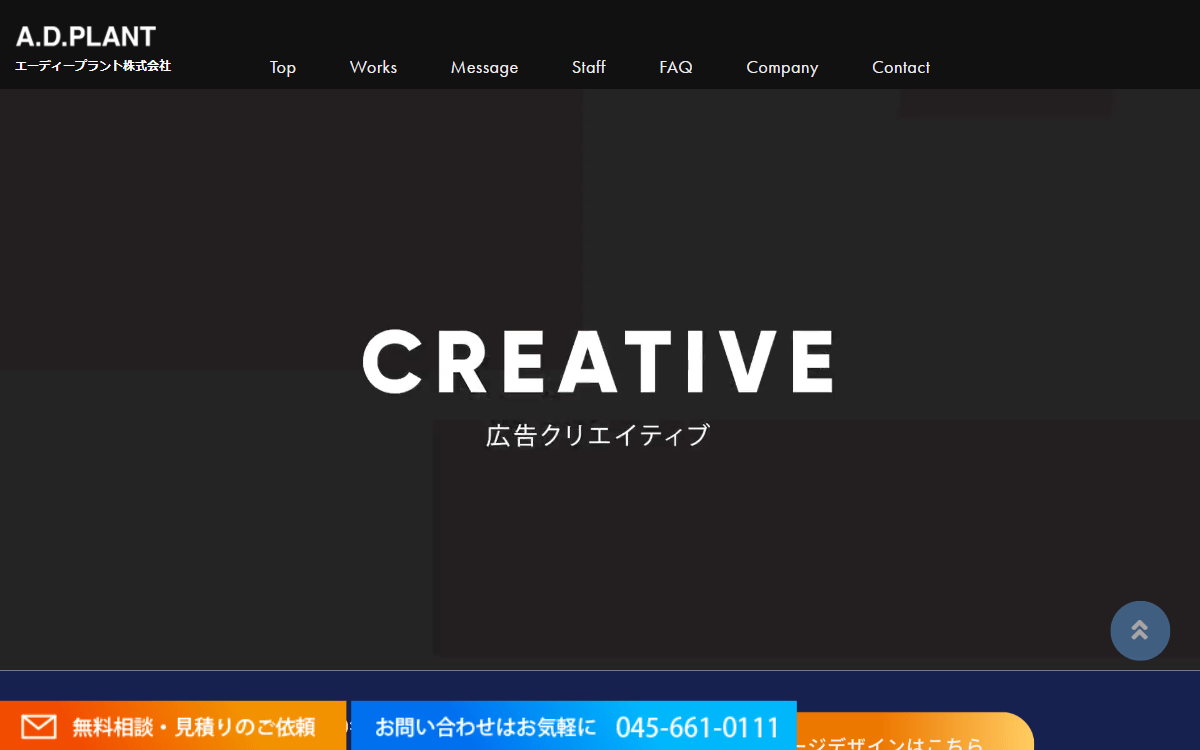Click the エーディープラント株式会社 logo subtitle
The image size is (1200, 750).
pos(93,66)
